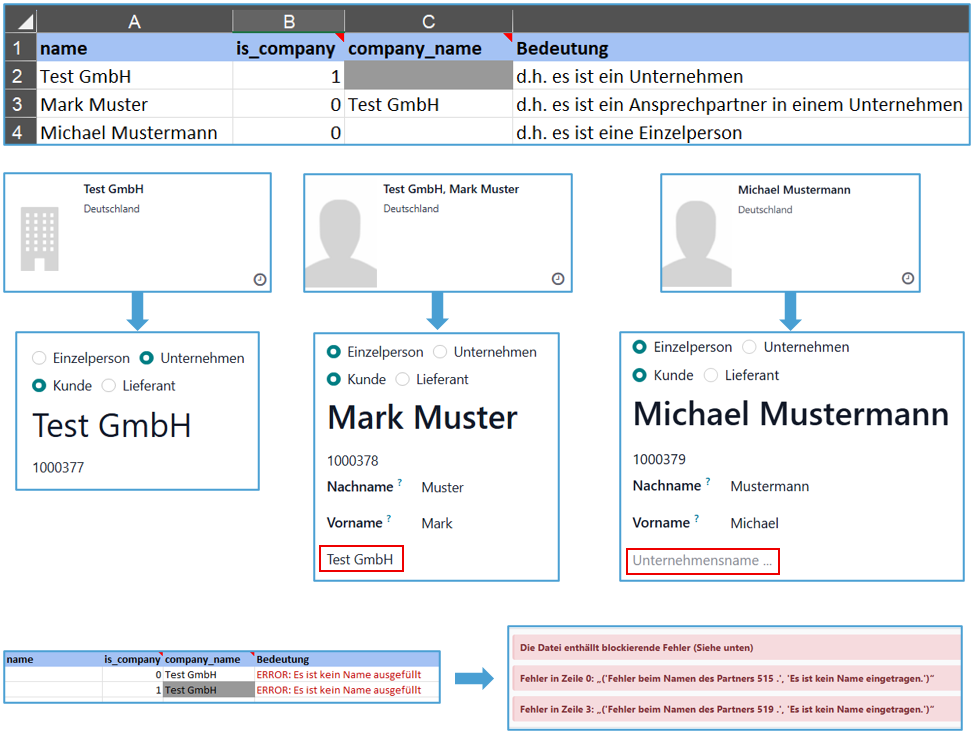Select row 3 header in the spreadsheet
This screenshot has width=974, height=736.
[x=17, y=104]
